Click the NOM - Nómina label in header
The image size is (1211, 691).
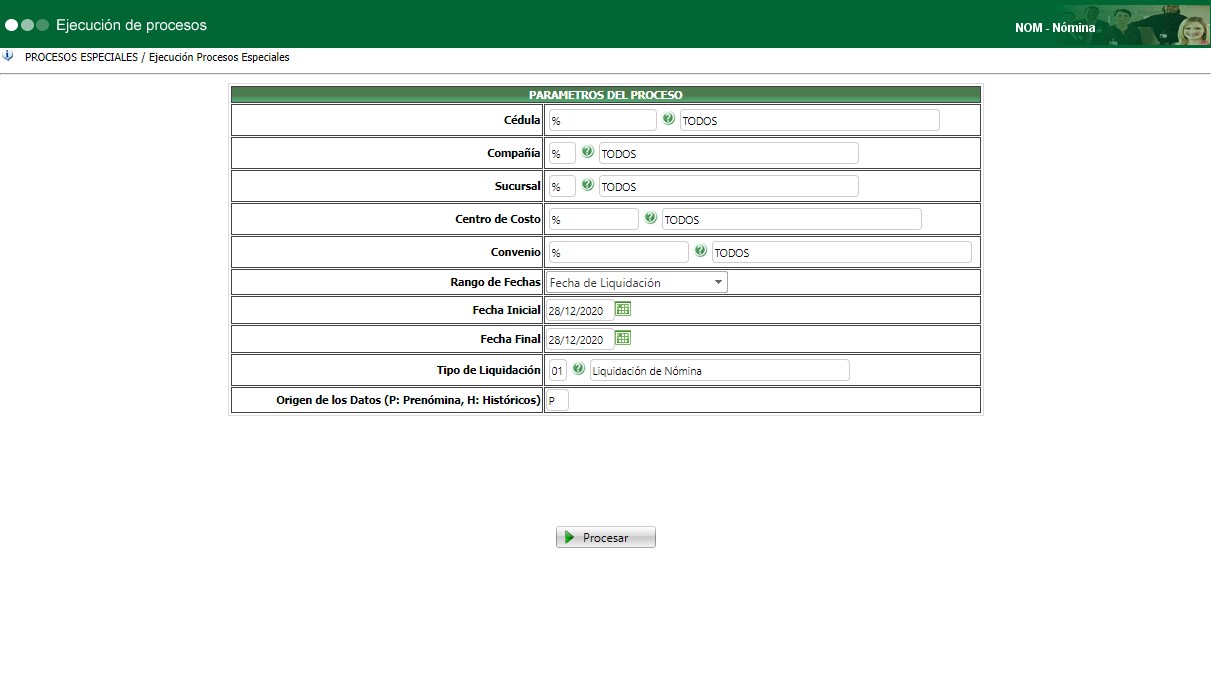coord(1055,28)
